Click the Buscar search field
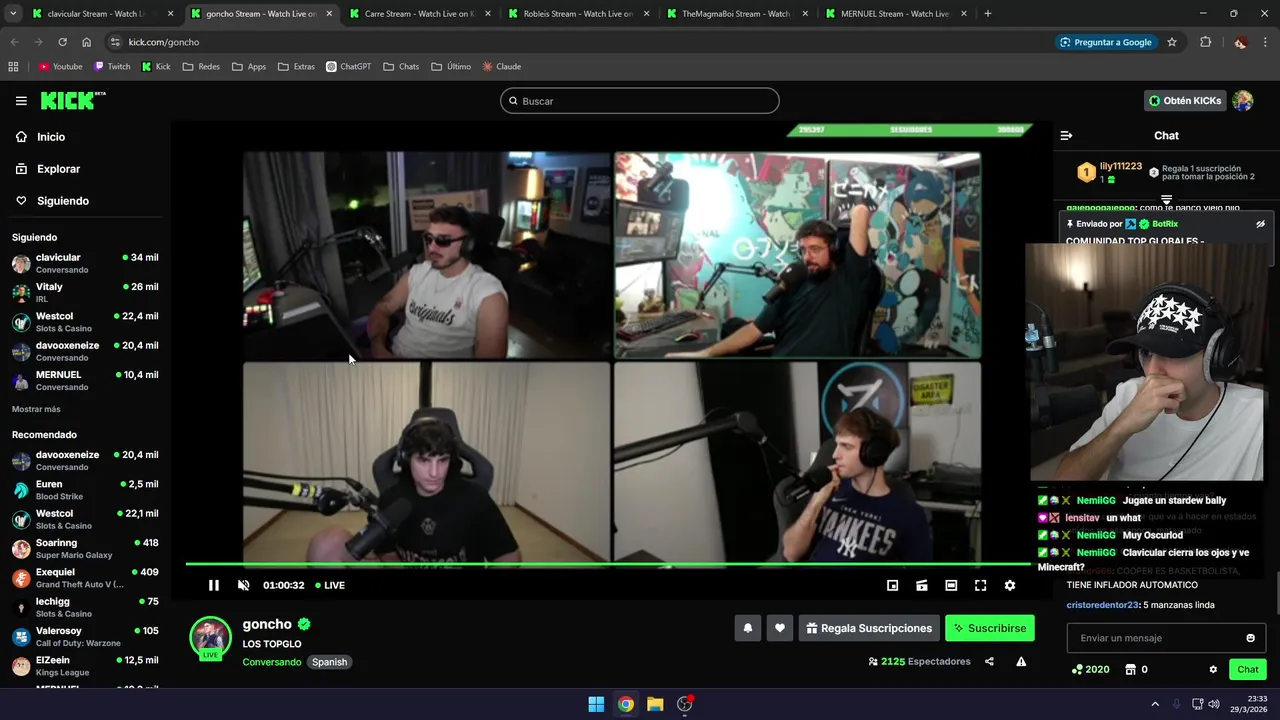1280x720 pixels. click(640, 101)
